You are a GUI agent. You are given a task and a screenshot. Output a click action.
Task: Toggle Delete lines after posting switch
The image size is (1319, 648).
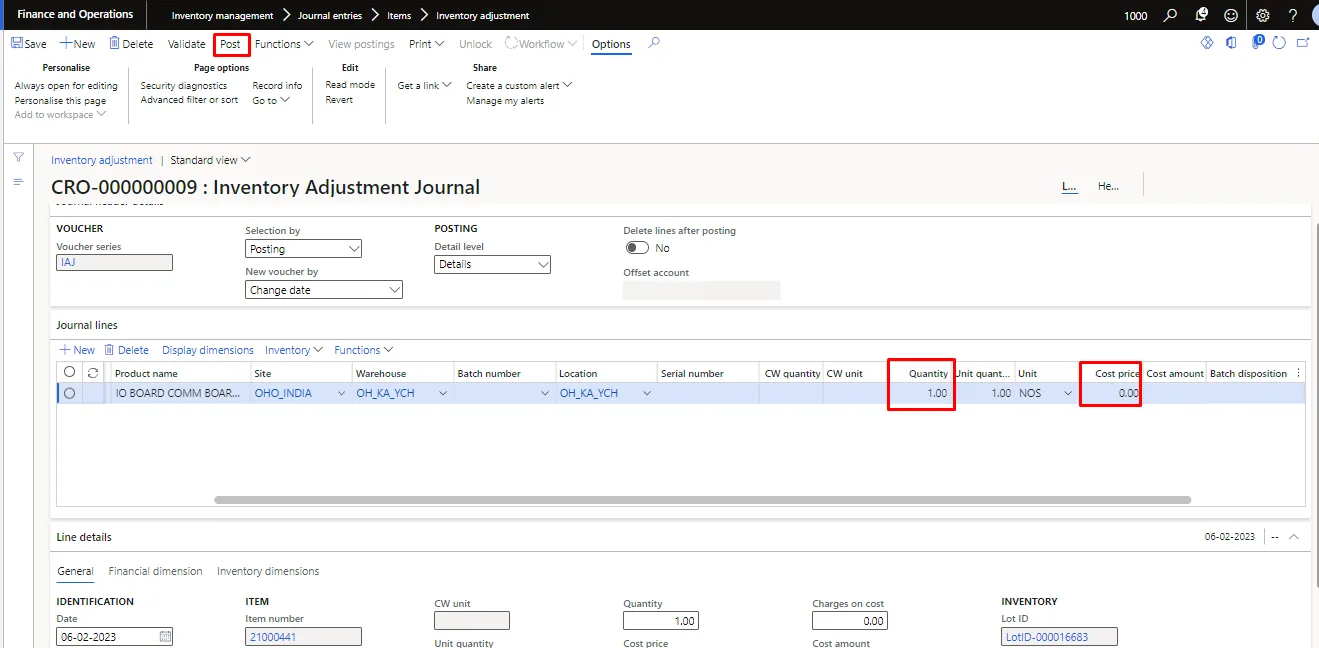click(x=637, y=247)
